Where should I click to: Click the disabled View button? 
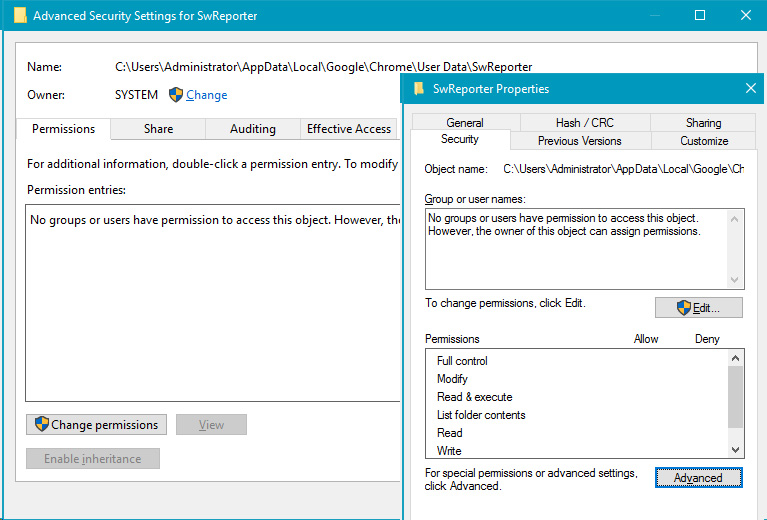coord(211,425)
